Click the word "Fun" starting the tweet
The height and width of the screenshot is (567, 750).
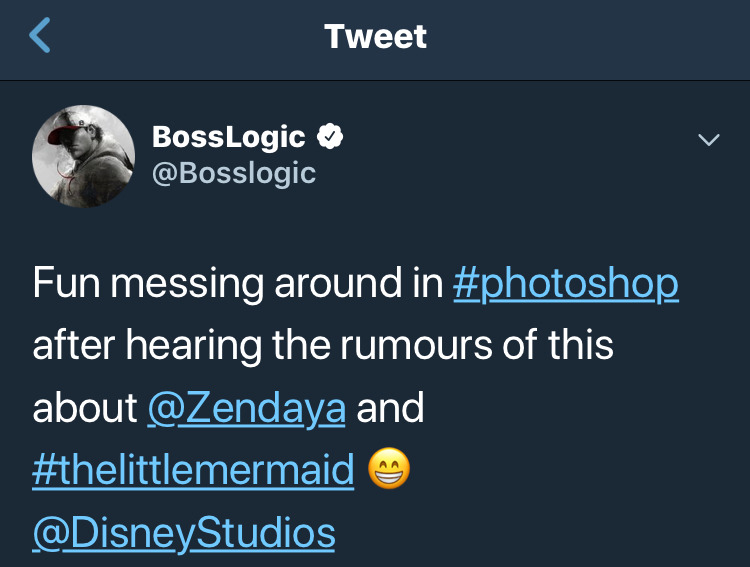point(66,284)
